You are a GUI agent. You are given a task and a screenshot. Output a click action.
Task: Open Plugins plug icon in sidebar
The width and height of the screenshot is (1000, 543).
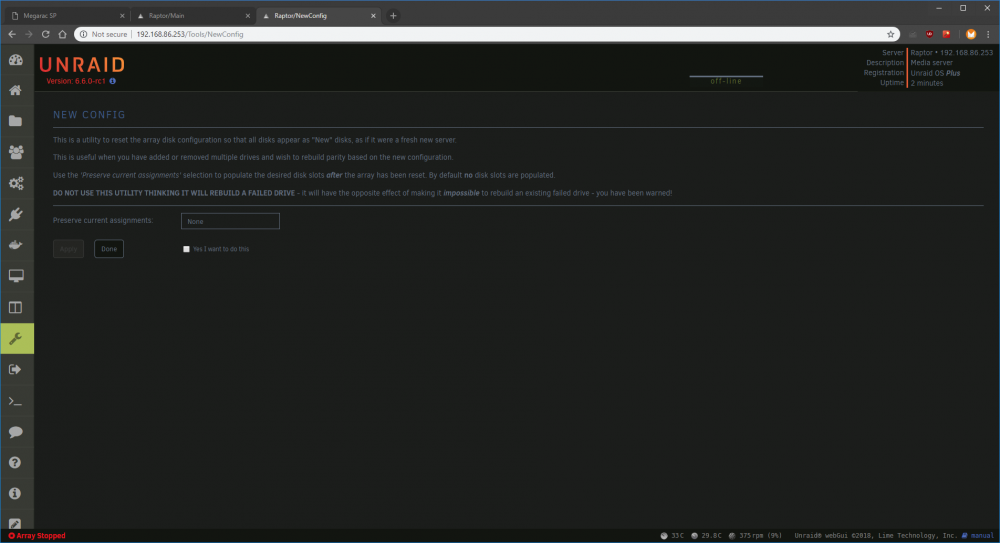click(x=16, y=214)
